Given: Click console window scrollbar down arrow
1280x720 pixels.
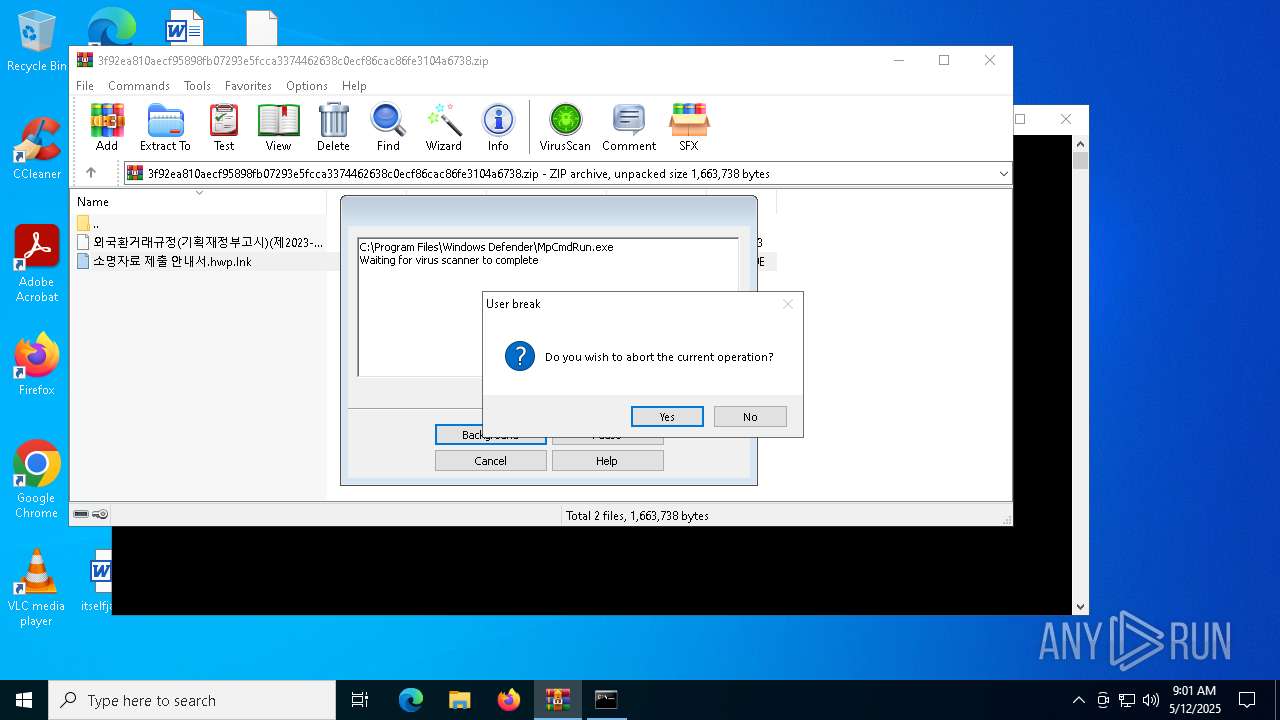Looking at the screenshot, I should pyautogui.click(x=1080, y=606).
